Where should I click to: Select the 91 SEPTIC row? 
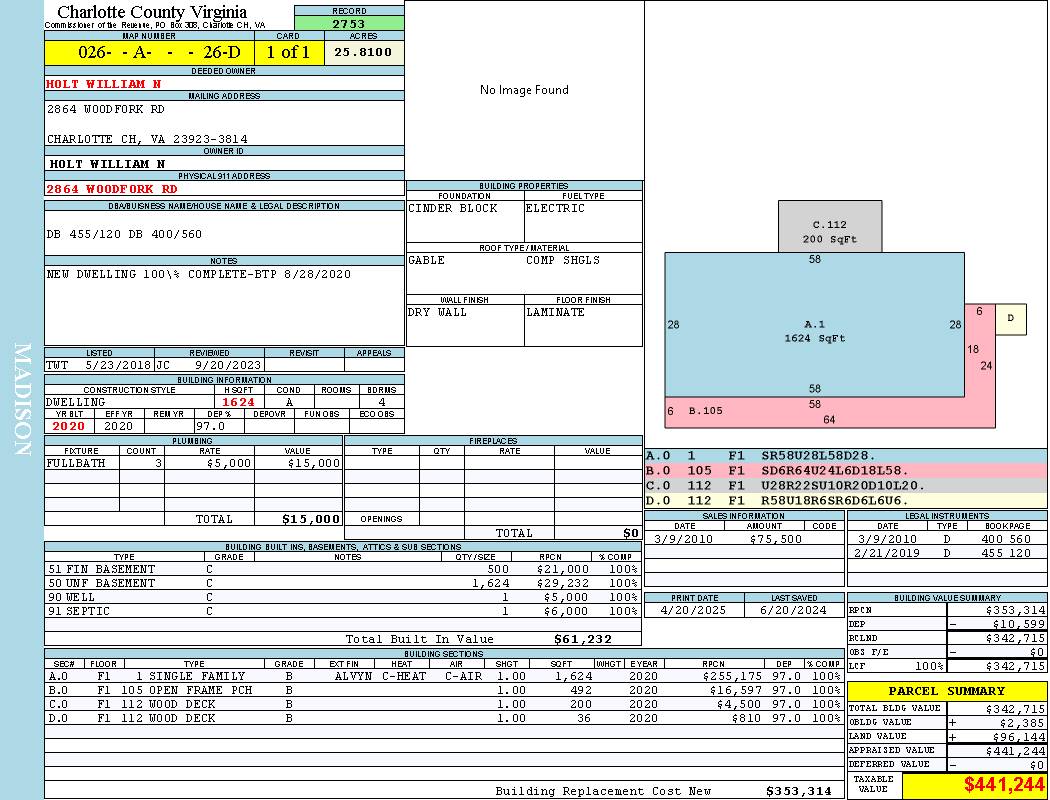tap(343, 611)
